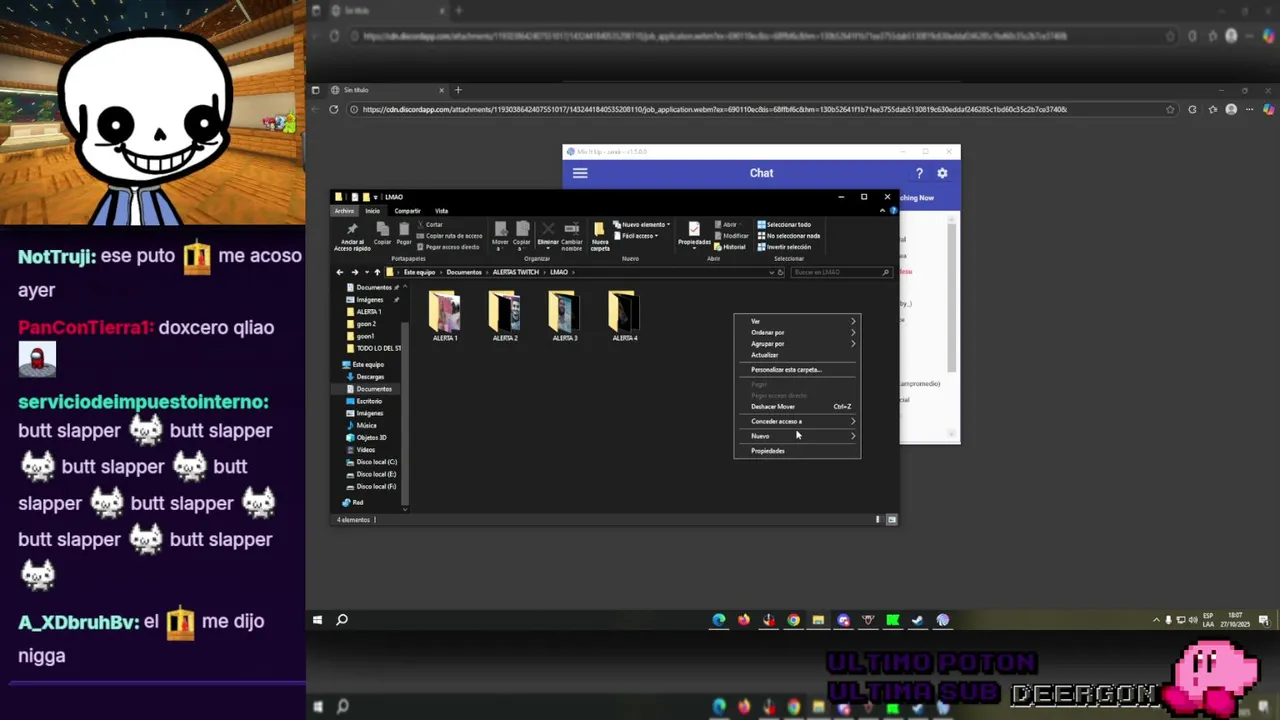Click Pegar acceso directo in ribbon

click(449, 247)
